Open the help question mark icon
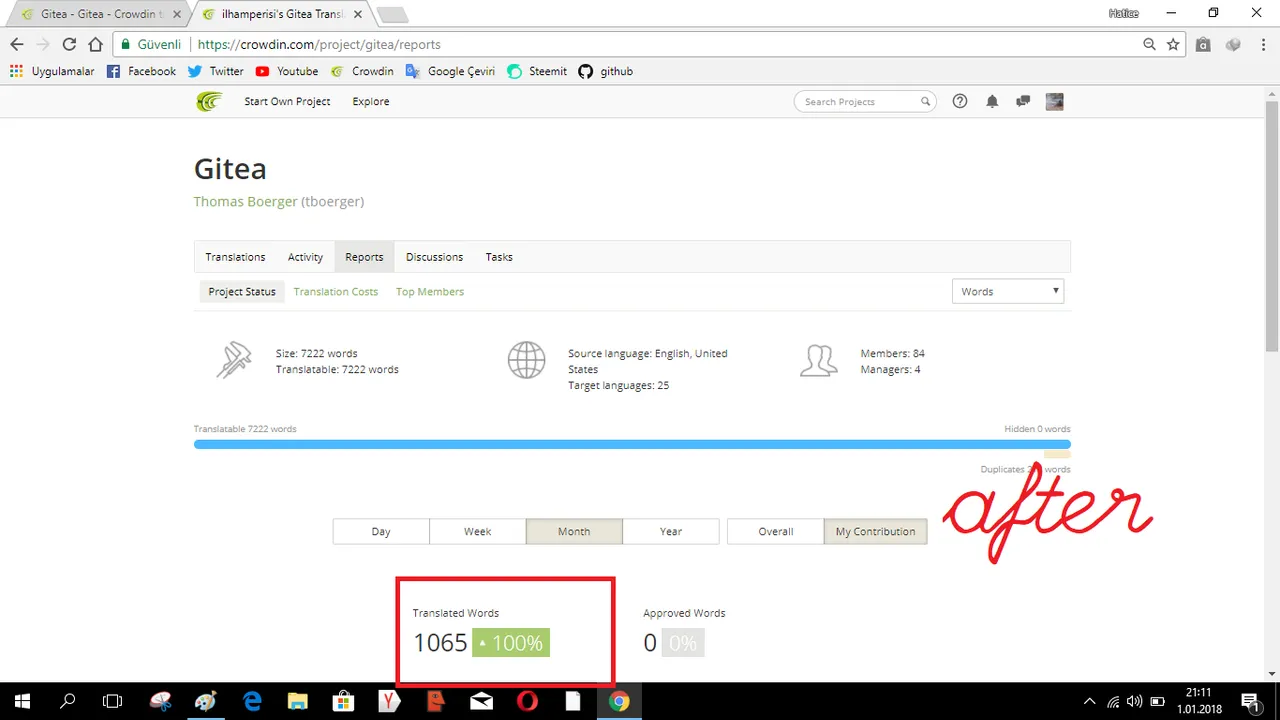 point(960,101)
